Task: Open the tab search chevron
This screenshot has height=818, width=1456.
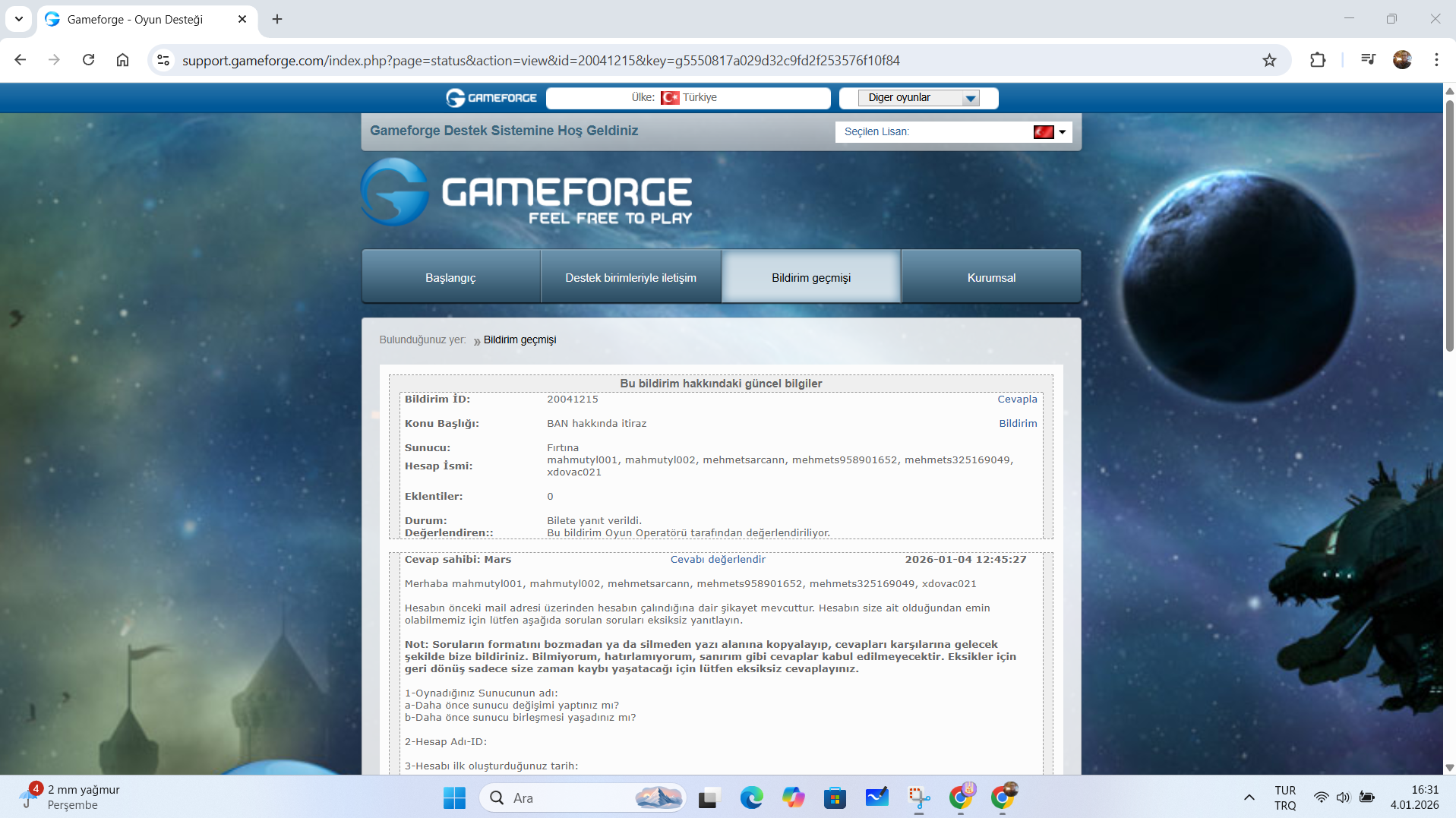Action: point(18,19)
